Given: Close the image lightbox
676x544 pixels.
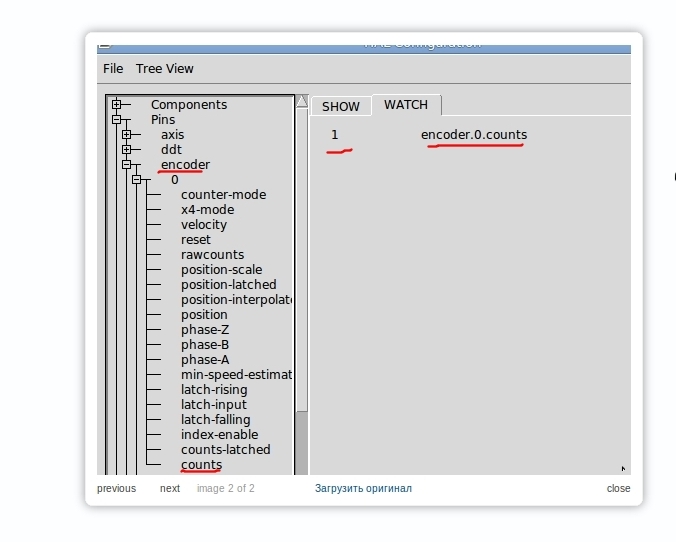Looking at the screenshot, I should point(618,488).
